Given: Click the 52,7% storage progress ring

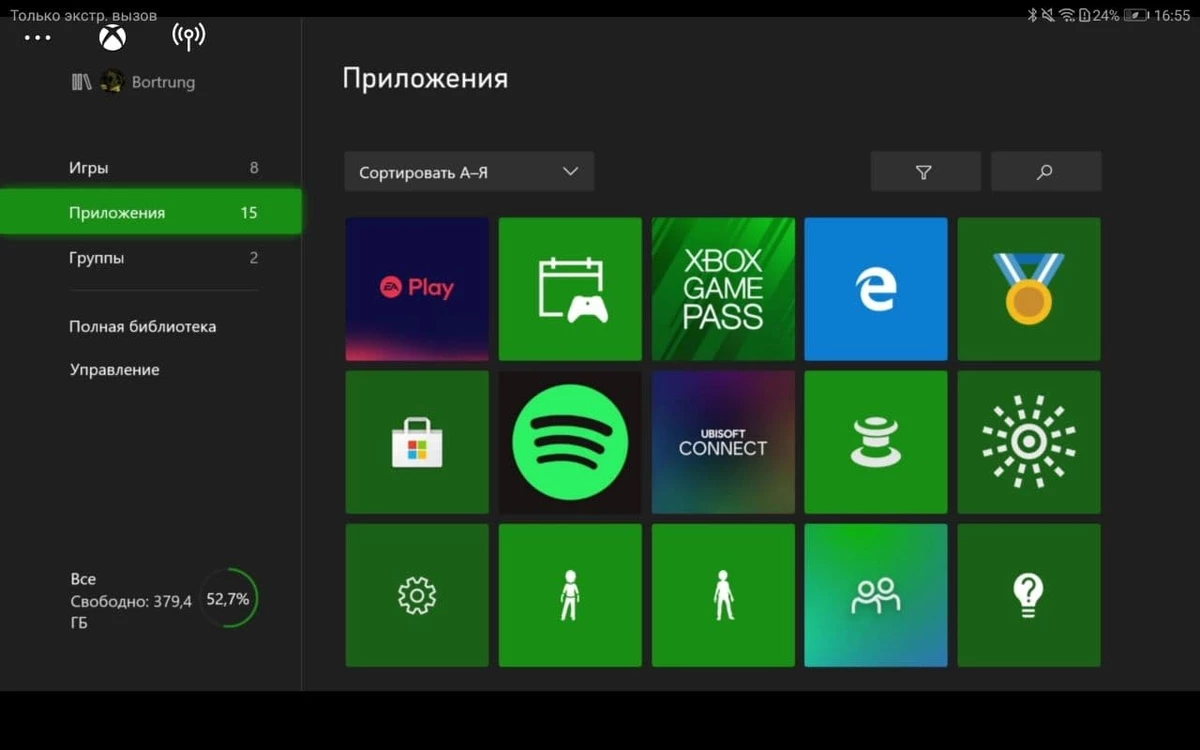Looking at the screenshot, I should (228, 599).
